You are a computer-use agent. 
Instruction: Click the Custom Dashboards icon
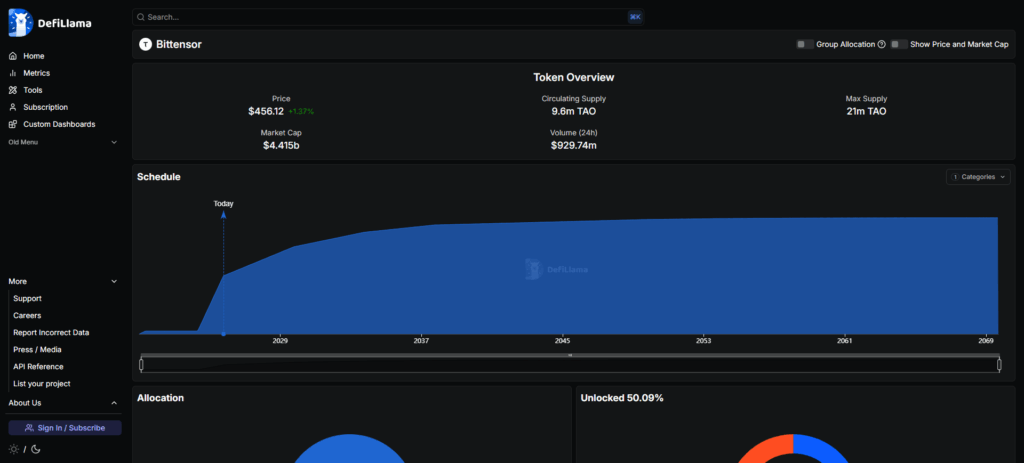click(x=13, y=124)
